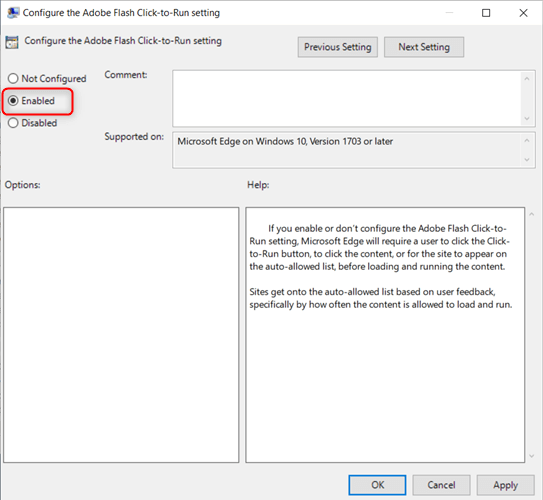
Task: Close the dialog with the X button
Action: [524, 13]
